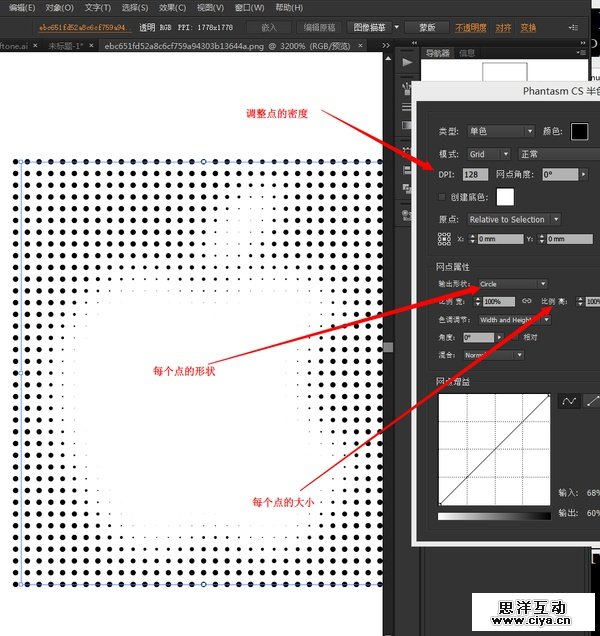The image size is (600, 636).
Task: Switch to the 信息 panel tab
Action: [467, 53]
